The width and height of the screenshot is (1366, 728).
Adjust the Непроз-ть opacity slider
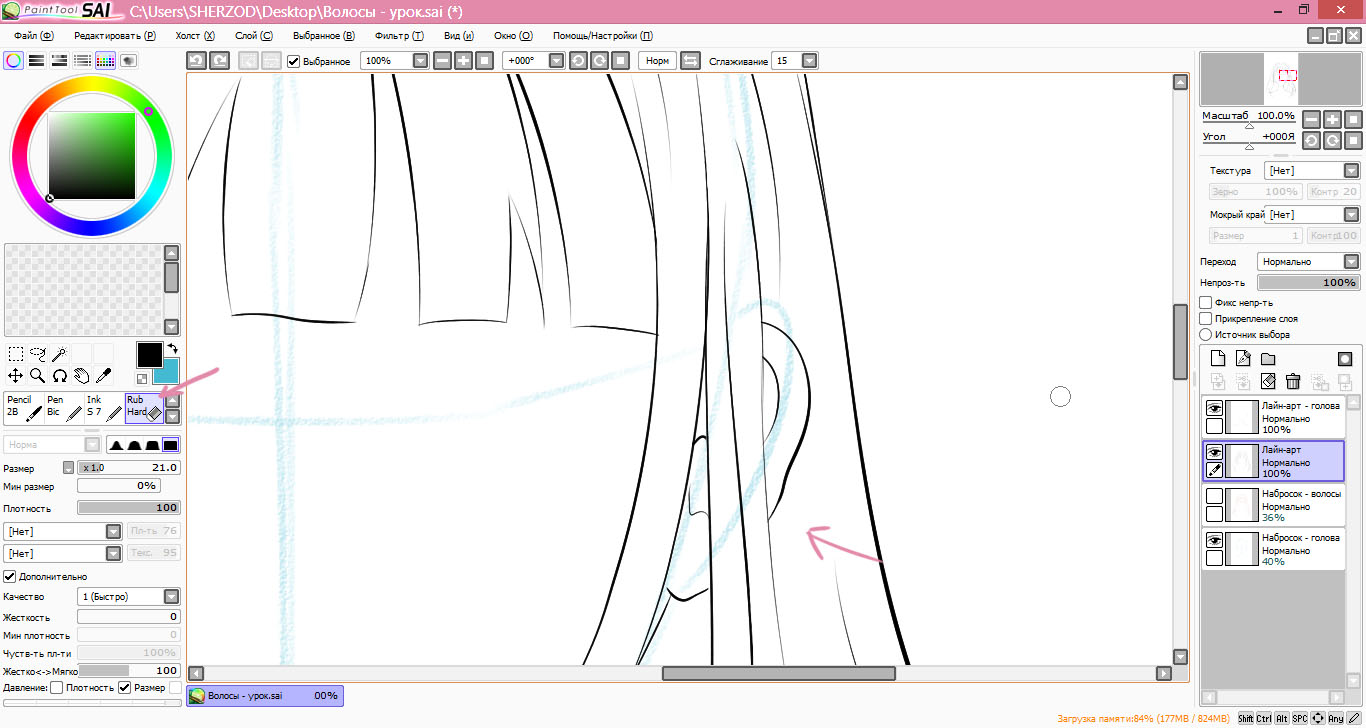coord(1308,283)
